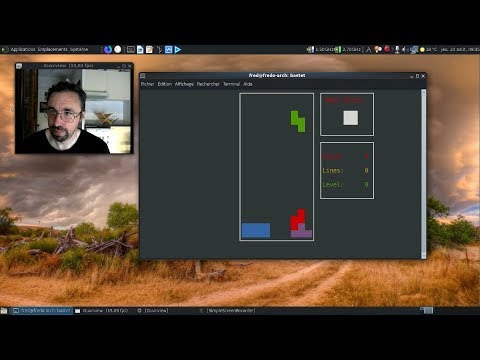This screenshot has height=360, width=480.
Task: Open the Applications menu
Action: [x=23, y=49]
